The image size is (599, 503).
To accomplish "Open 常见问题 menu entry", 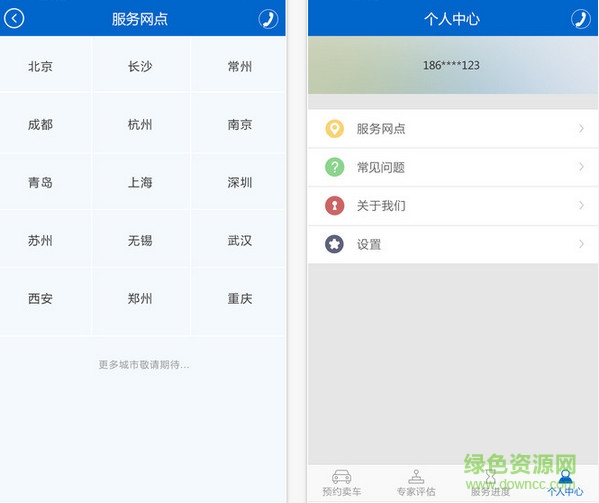I will click(x=453, y=167).
